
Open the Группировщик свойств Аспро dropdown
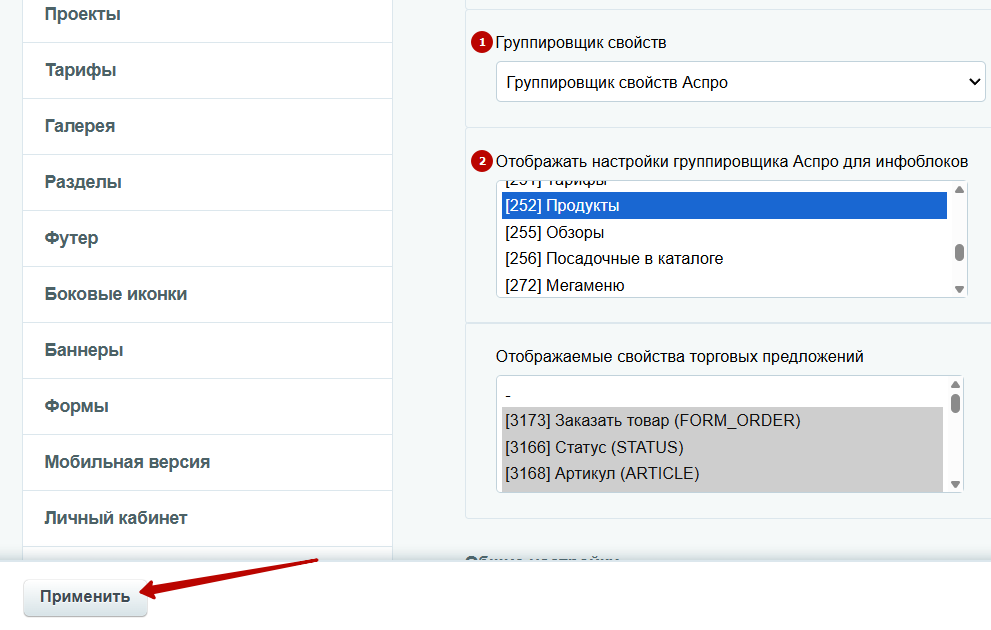click(x=741, y=83)
